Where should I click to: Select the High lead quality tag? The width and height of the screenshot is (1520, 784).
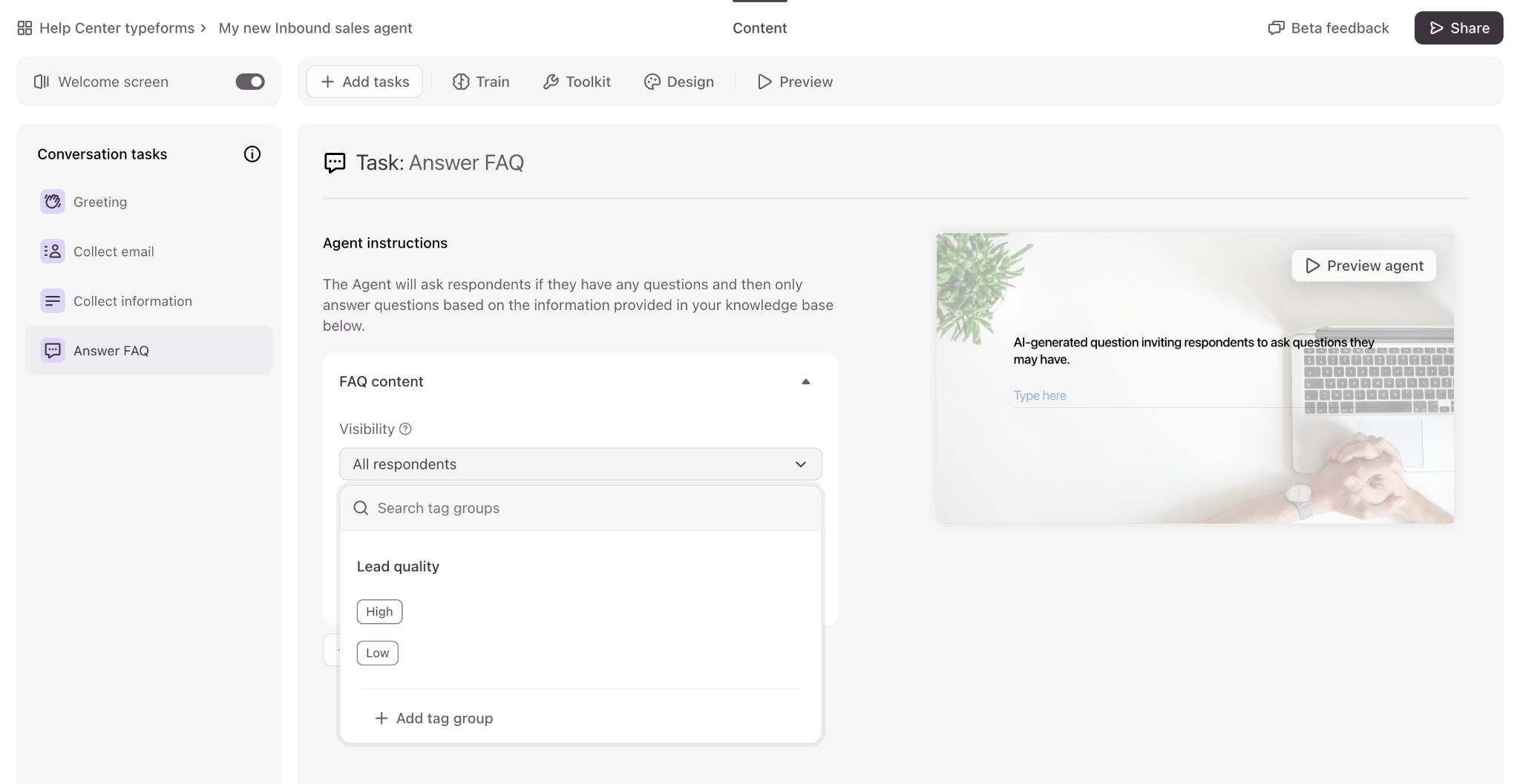pos(379,612)
